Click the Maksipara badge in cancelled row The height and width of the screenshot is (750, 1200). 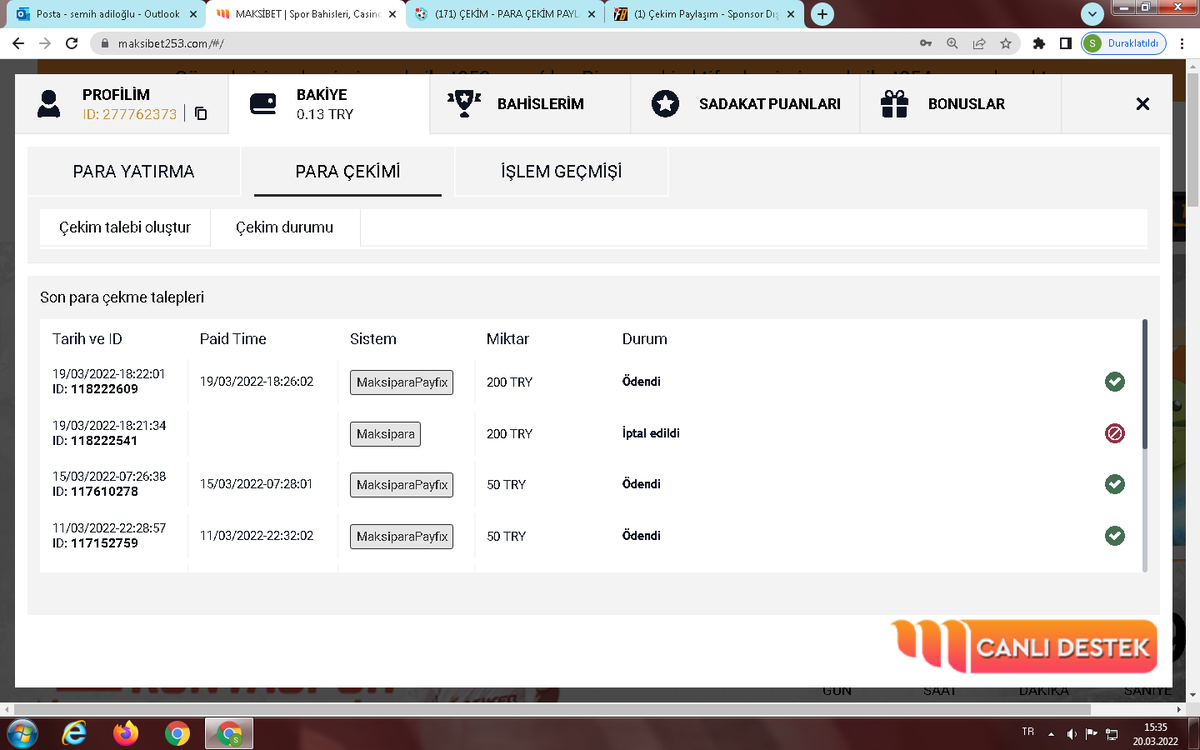[x=386, y=434]
